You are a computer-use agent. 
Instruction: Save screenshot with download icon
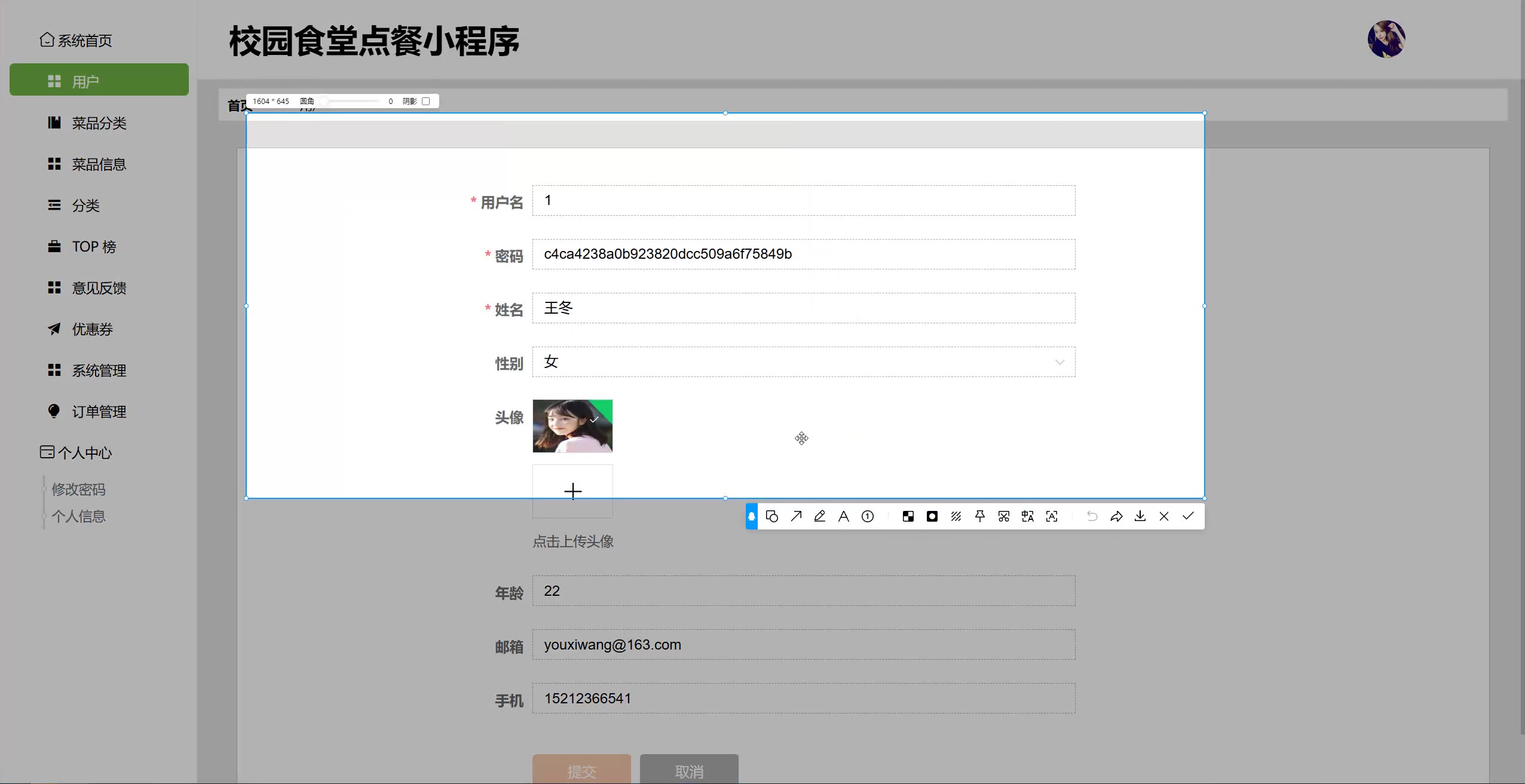pyautogui.click(x=1140, y=516)
